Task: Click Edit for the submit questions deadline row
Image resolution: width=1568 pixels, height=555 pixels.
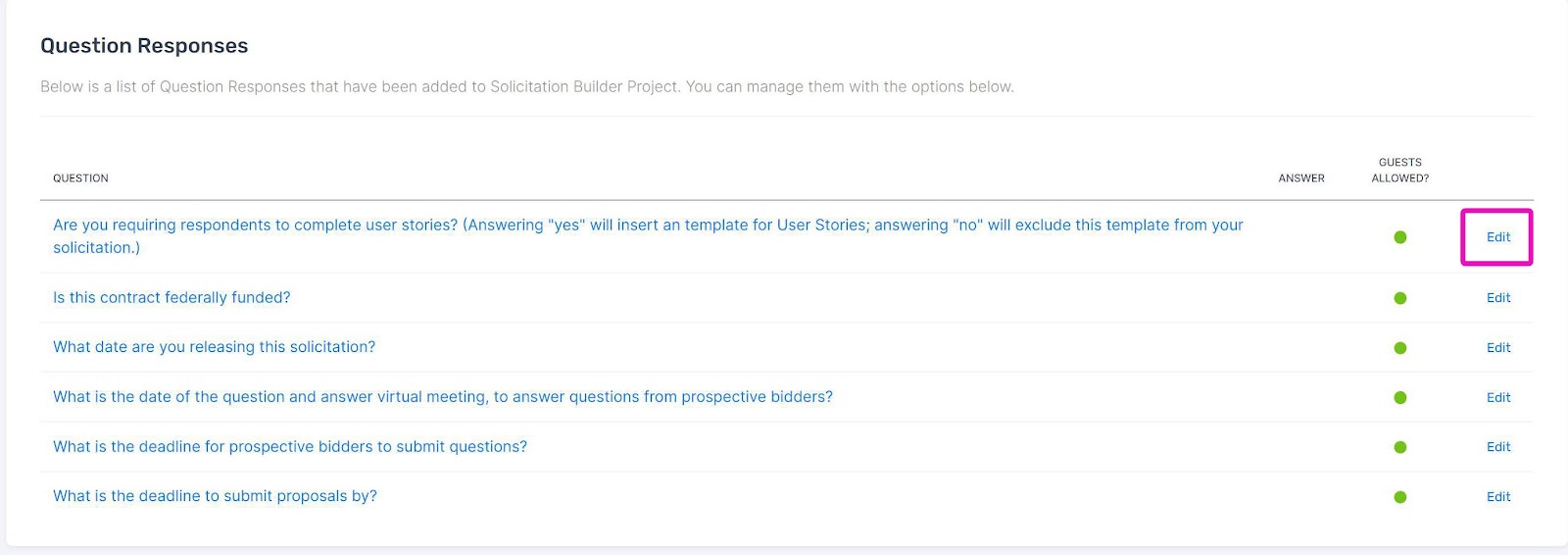Action: [1497, 446]
